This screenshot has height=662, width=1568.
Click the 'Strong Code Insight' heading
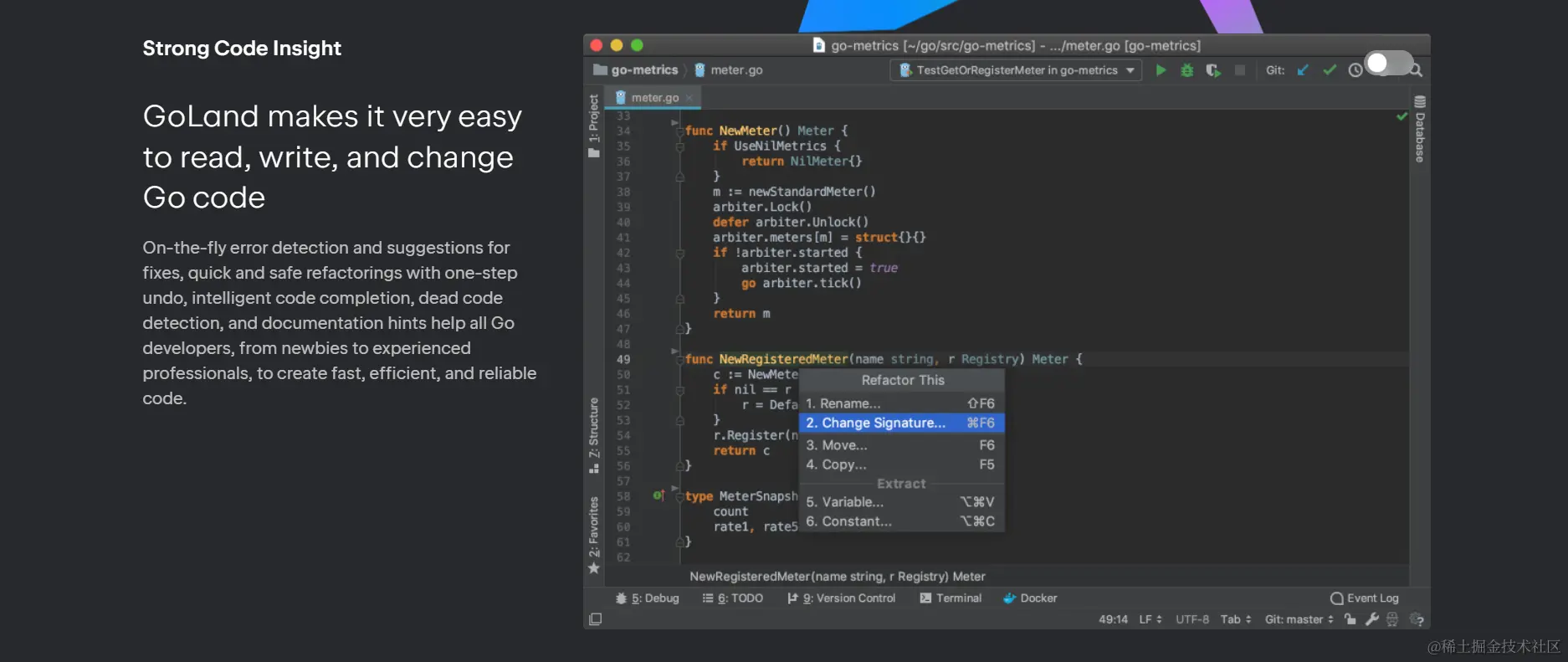coord(242,49)
